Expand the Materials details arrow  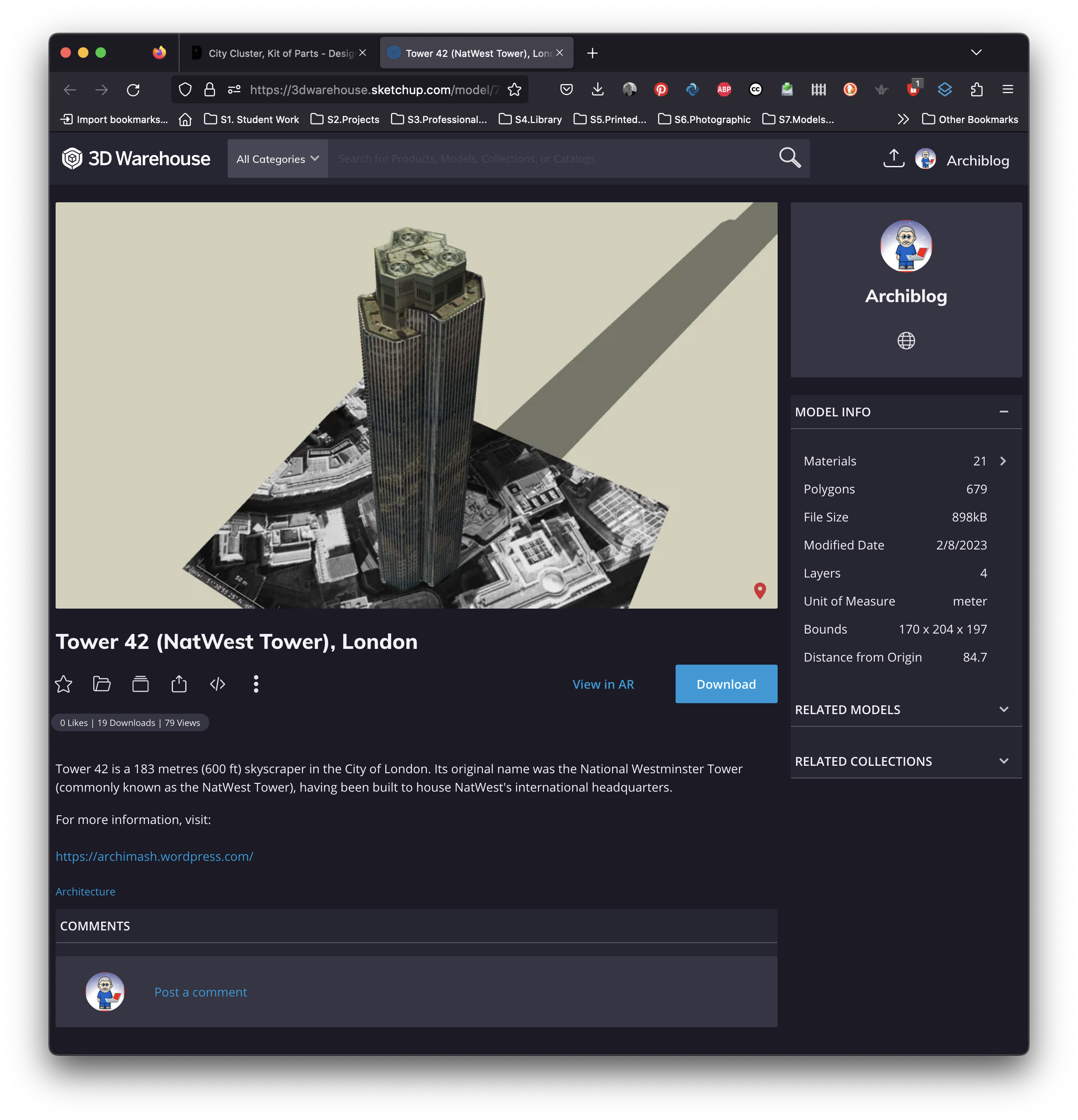(x=1003, y=461)
